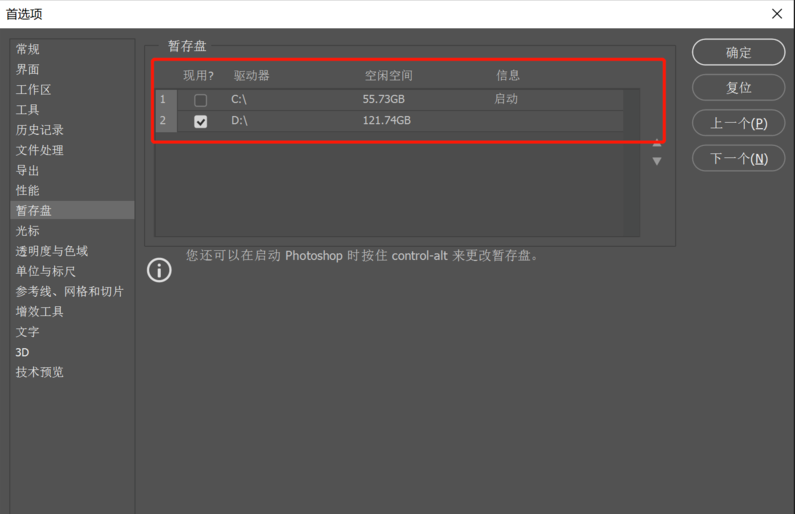Go to next page with 下一个(N)
This screenshot has height=514, width=795.
pos(738,158)
